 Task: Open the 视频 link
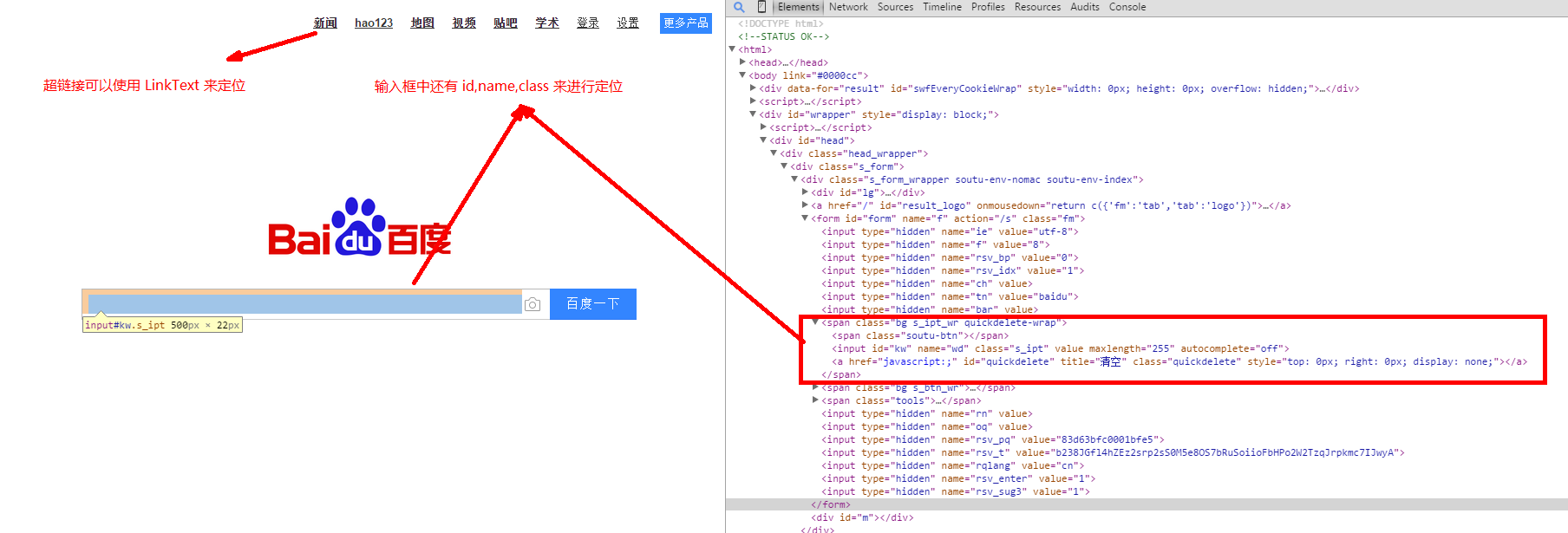(464, 23)
